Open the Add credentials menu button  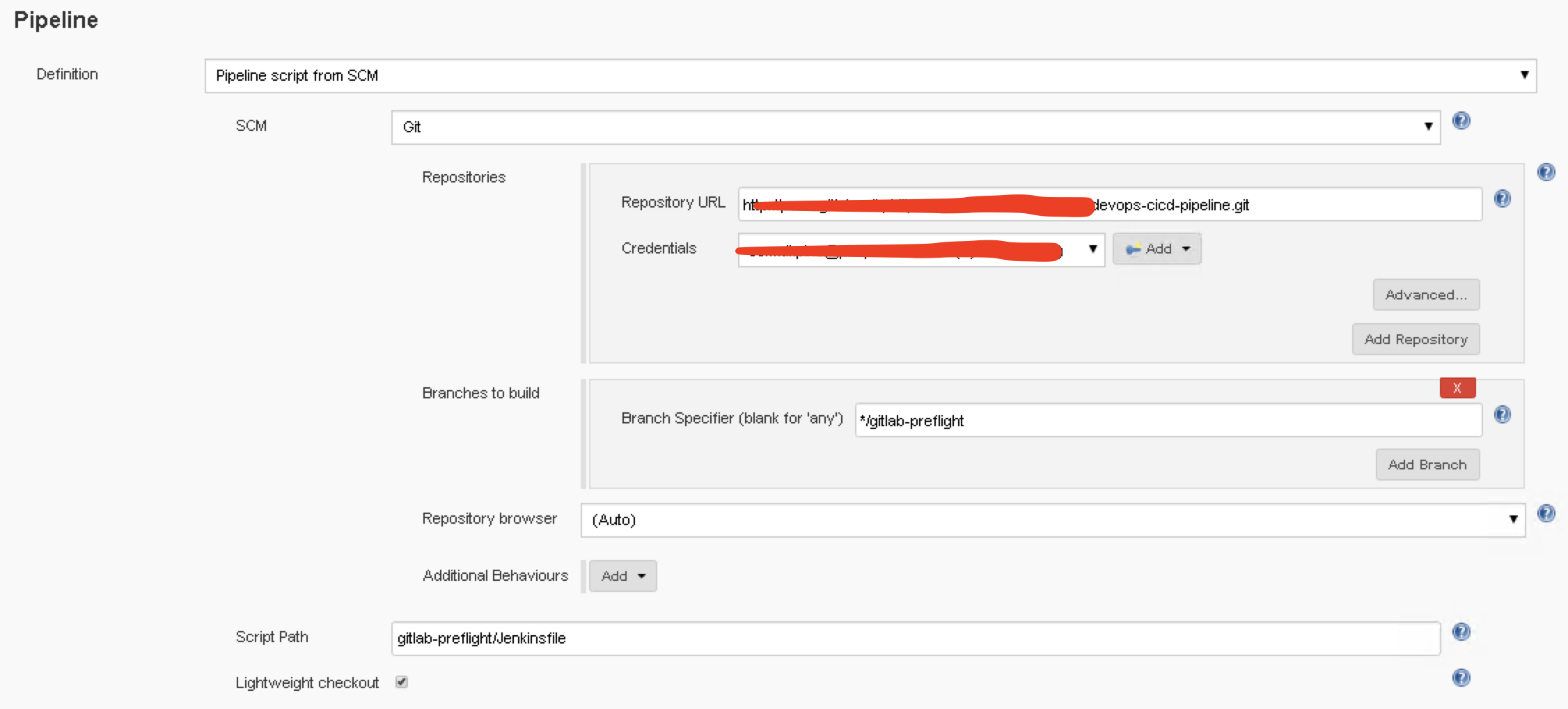(x=1157, y=249)
